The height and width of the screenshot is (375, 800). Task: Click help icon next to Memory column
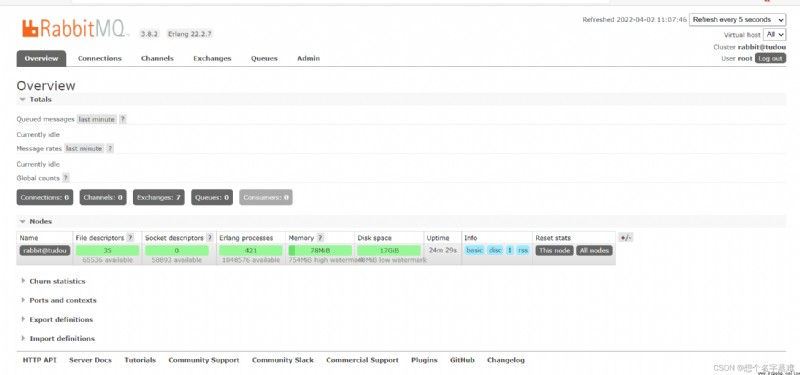pos(320,238)
